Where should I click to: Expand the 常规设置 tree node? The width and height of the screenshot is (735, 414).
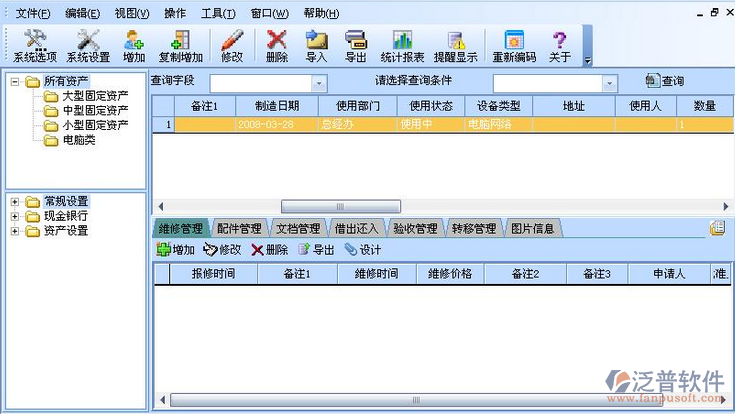(15, 202)
